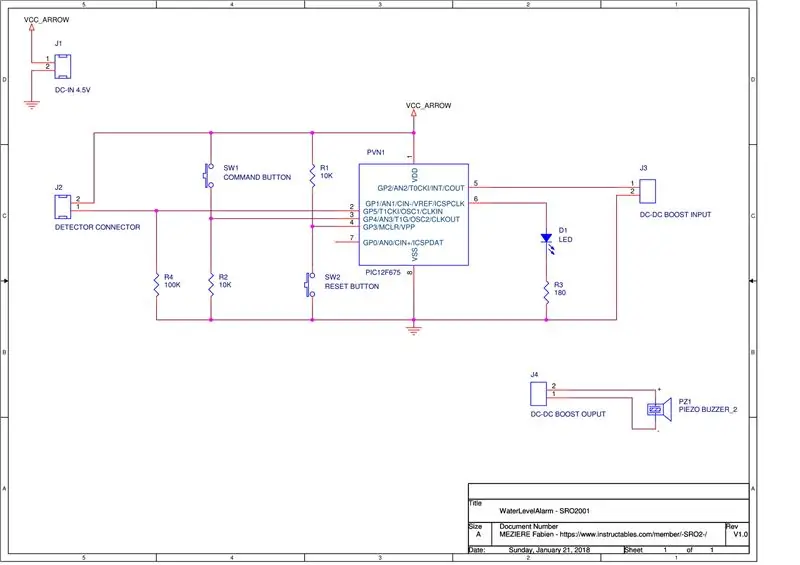
Task: Click the SW1 command button switch symbol
Action: click(x=209, y=176)
